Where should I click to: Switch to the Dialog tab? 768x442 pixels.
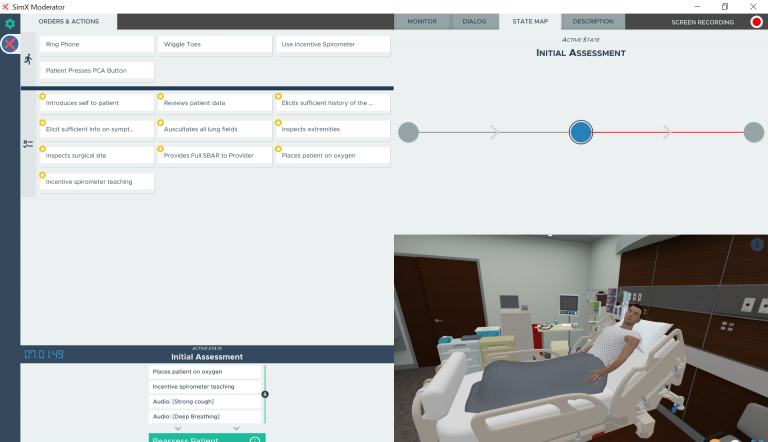coord(474,22)
